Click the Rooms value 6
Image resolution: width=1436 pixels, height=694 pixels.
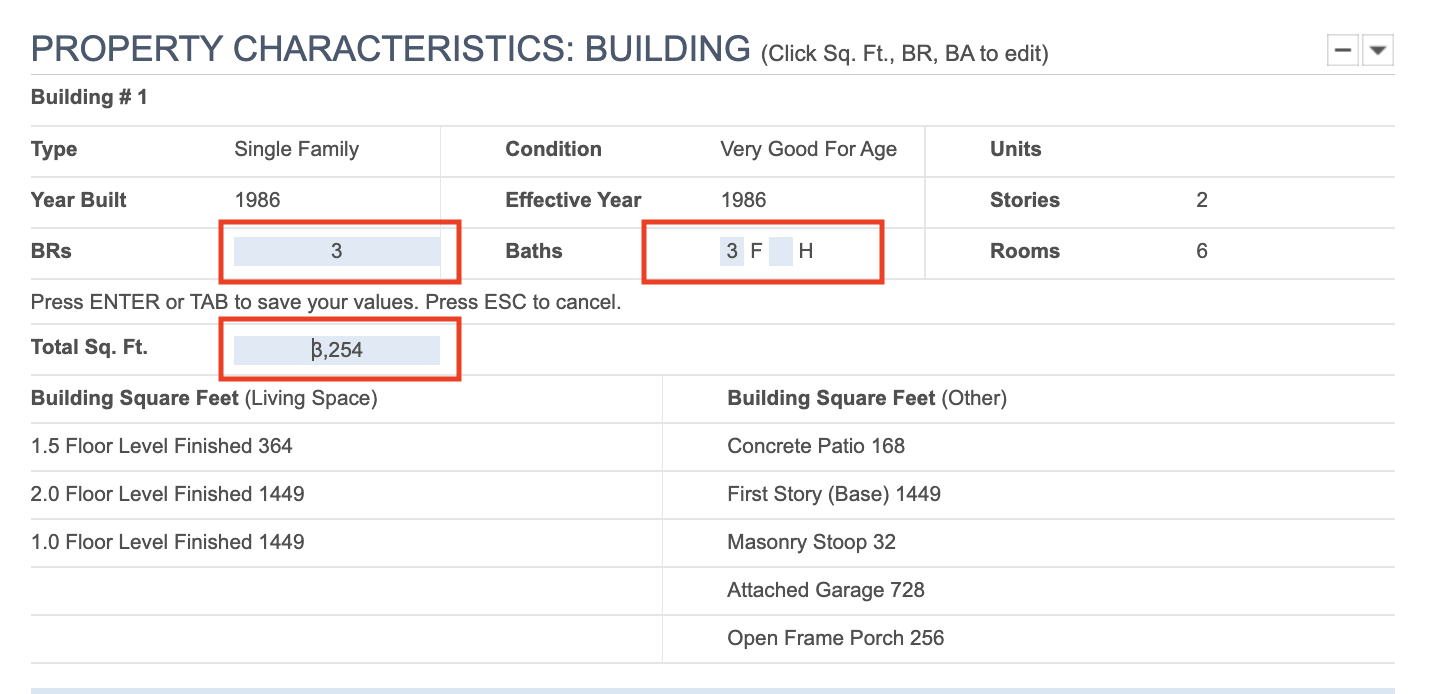(1201, 251)
